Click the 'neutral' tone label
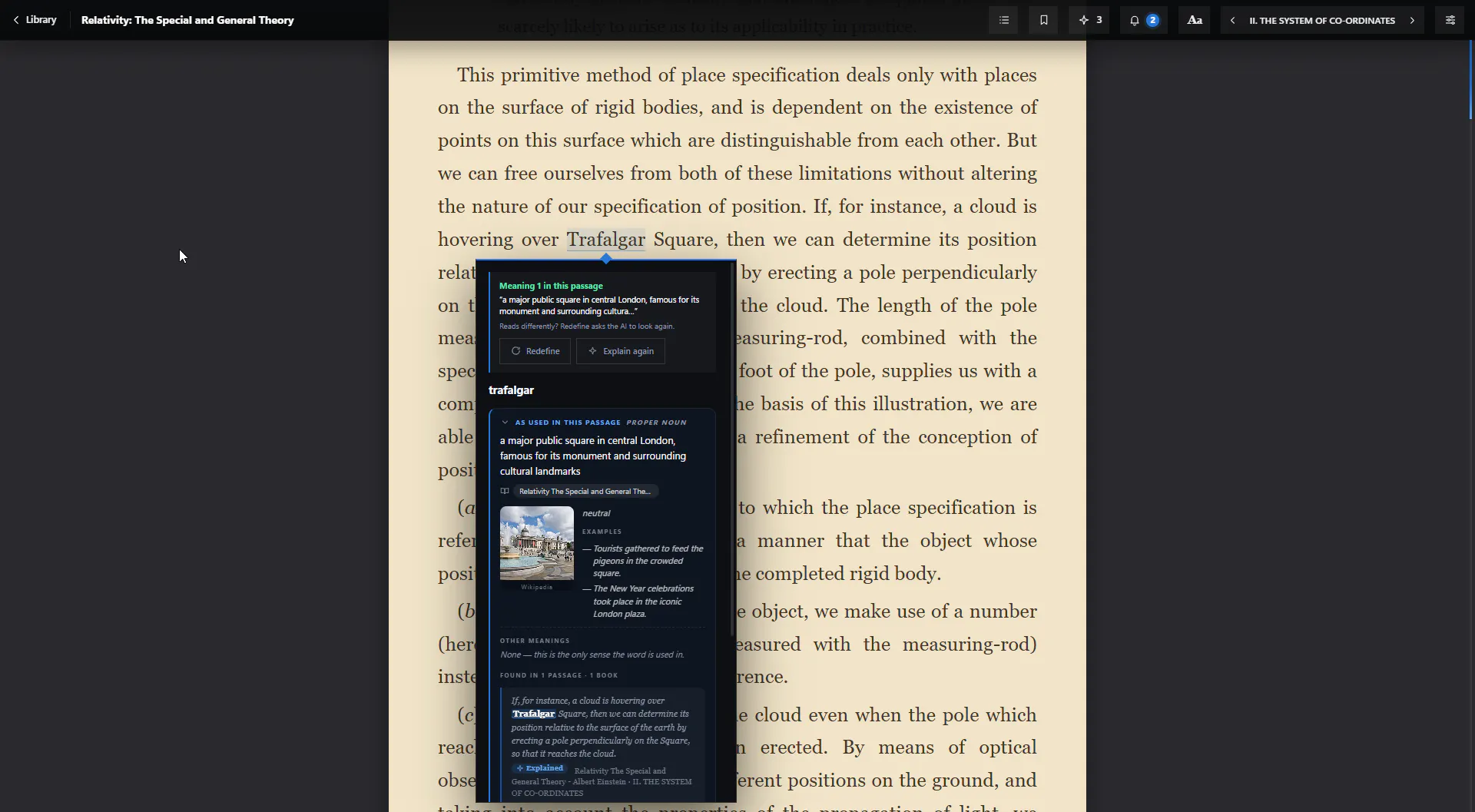Screen dimensions: 1475x812 pos(596,513)
